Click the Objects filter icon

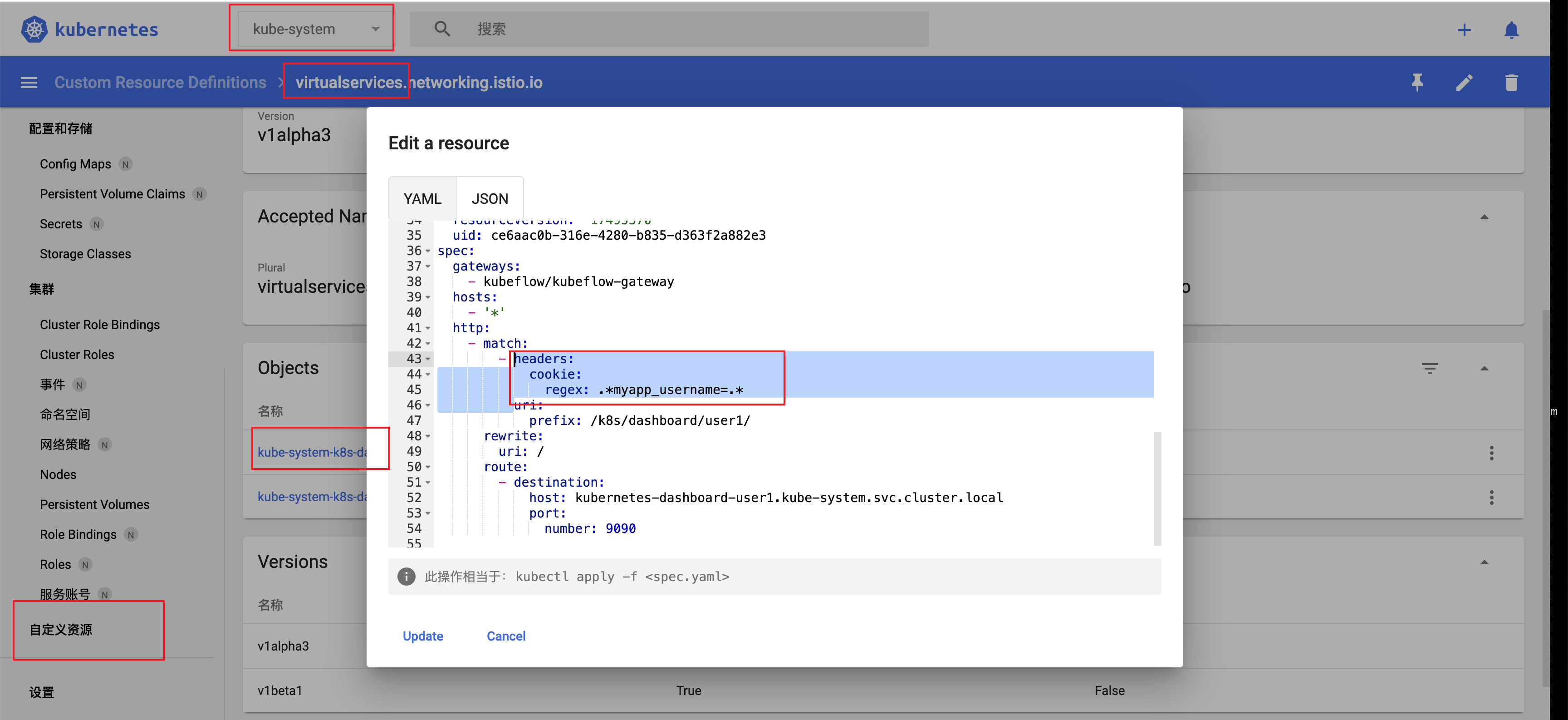[1430, 368]
